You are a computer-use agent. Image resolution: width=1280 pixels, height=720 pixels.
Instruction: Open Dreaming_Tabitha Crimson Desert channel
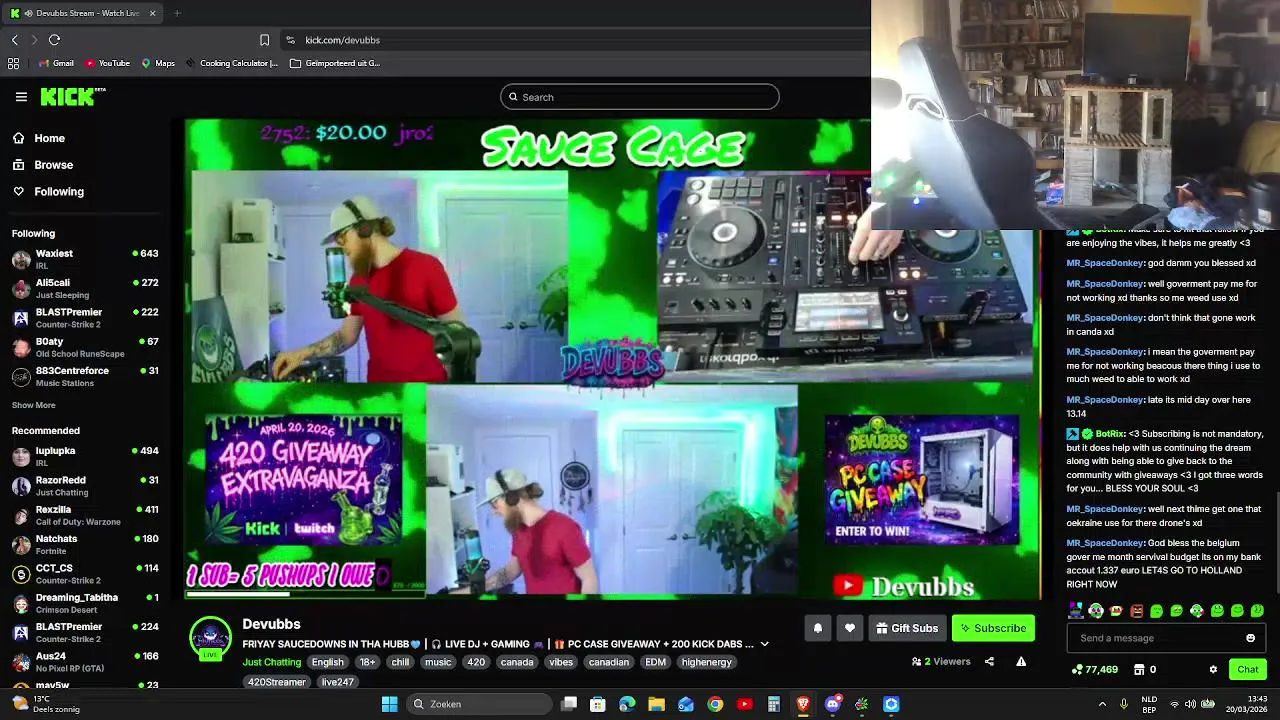(x=85, y=603)
